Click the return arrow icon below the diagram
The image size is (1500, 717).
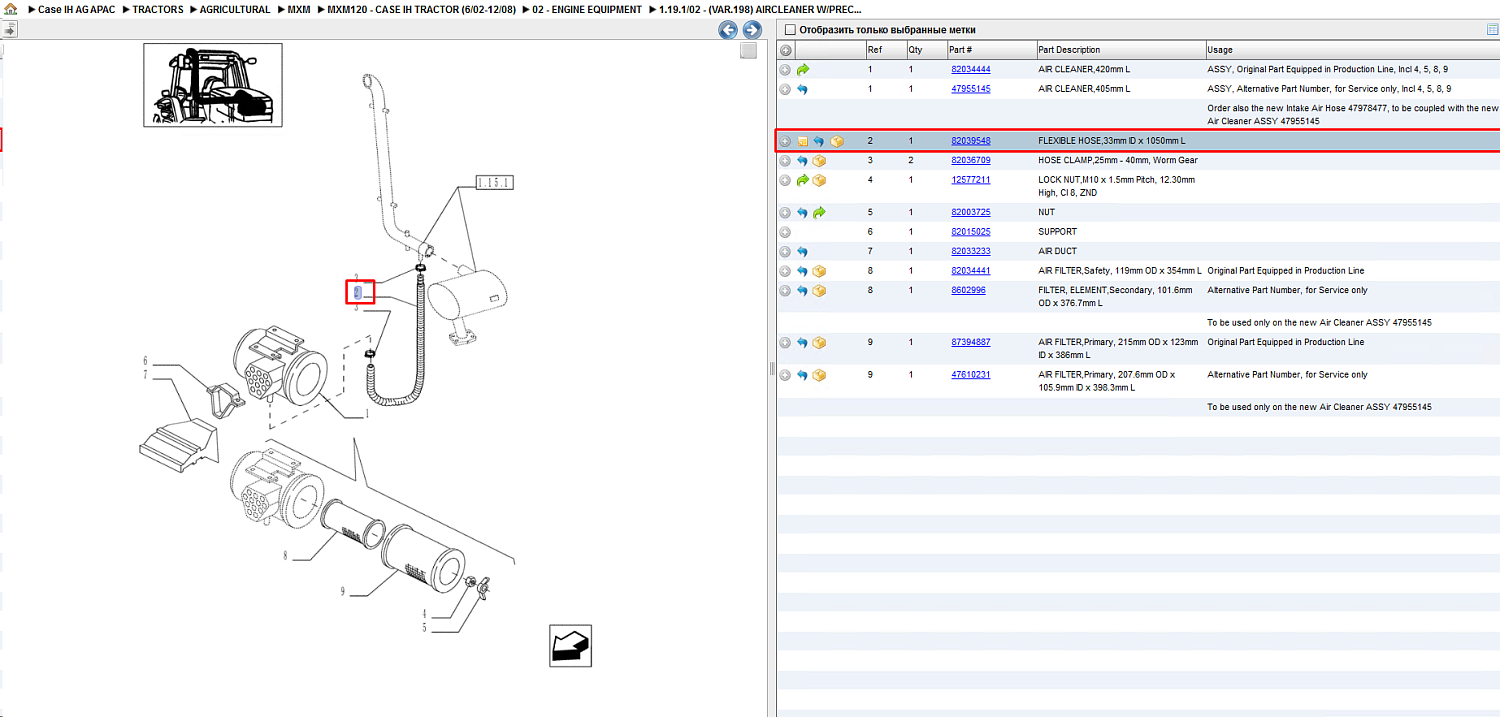click(571, 645)
